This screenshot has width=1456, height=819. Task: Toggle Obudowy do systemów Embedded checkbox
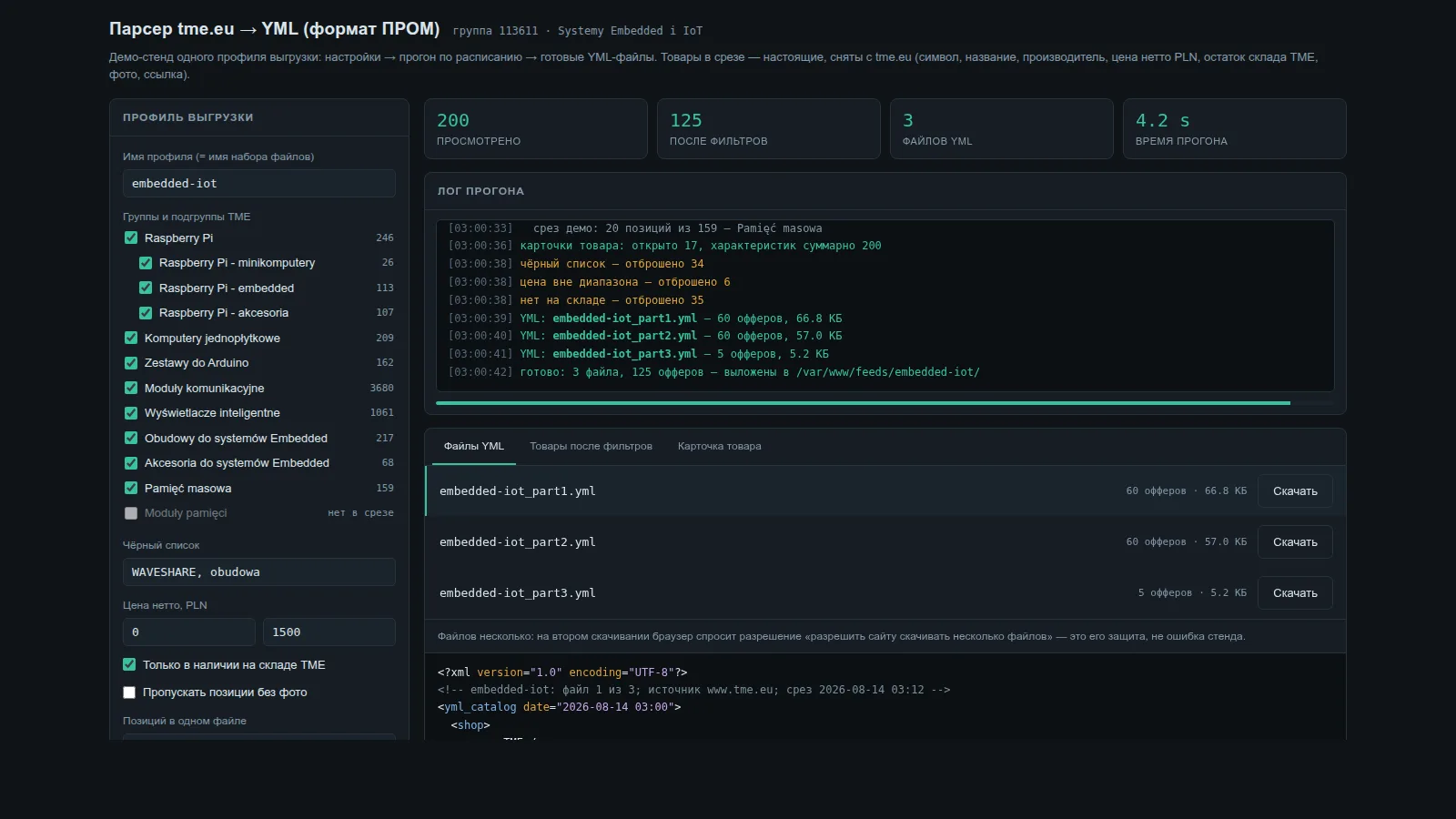tap(131, 438)
